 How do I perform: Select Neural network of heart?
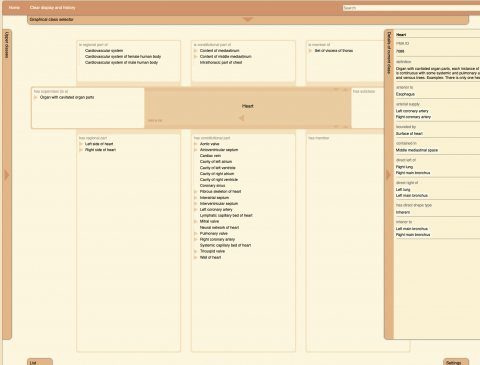[x=219, y=228]
